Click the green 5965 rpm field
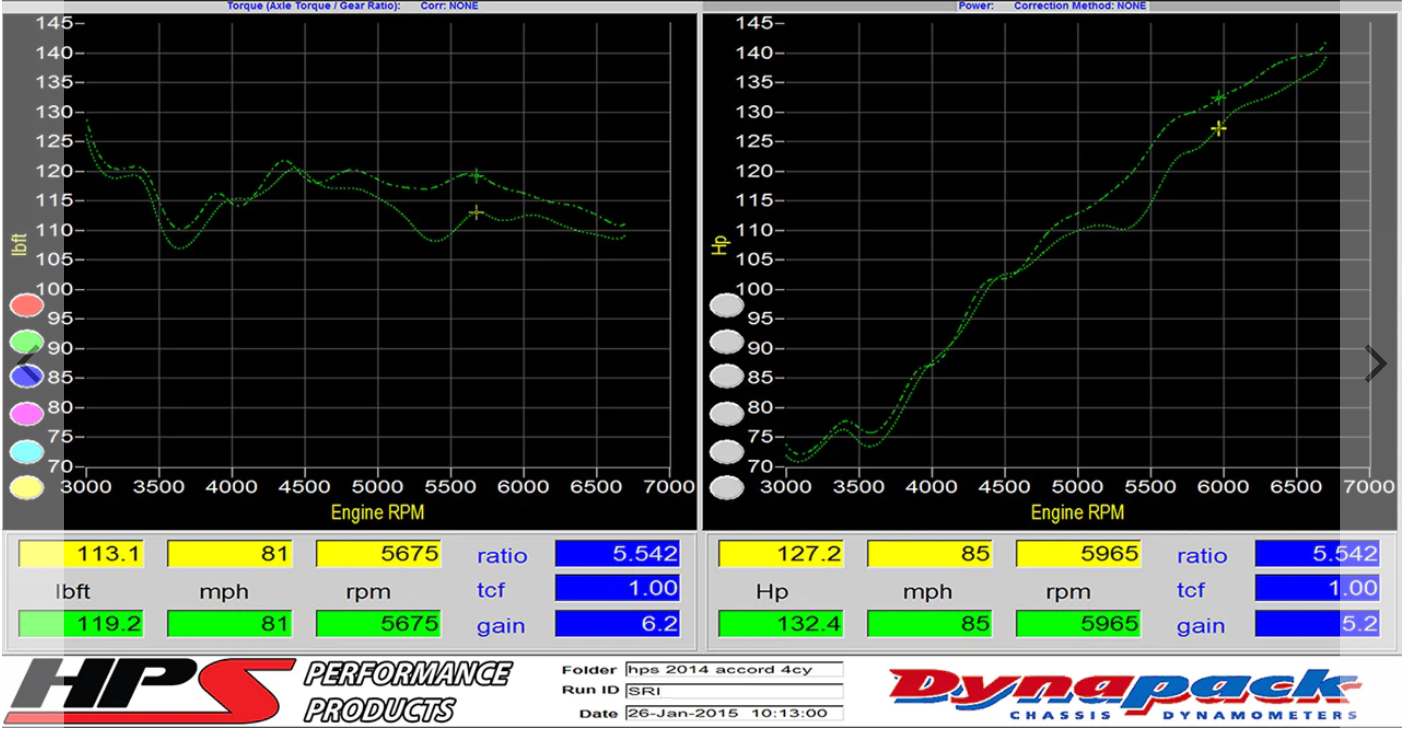 (1078, 624)
